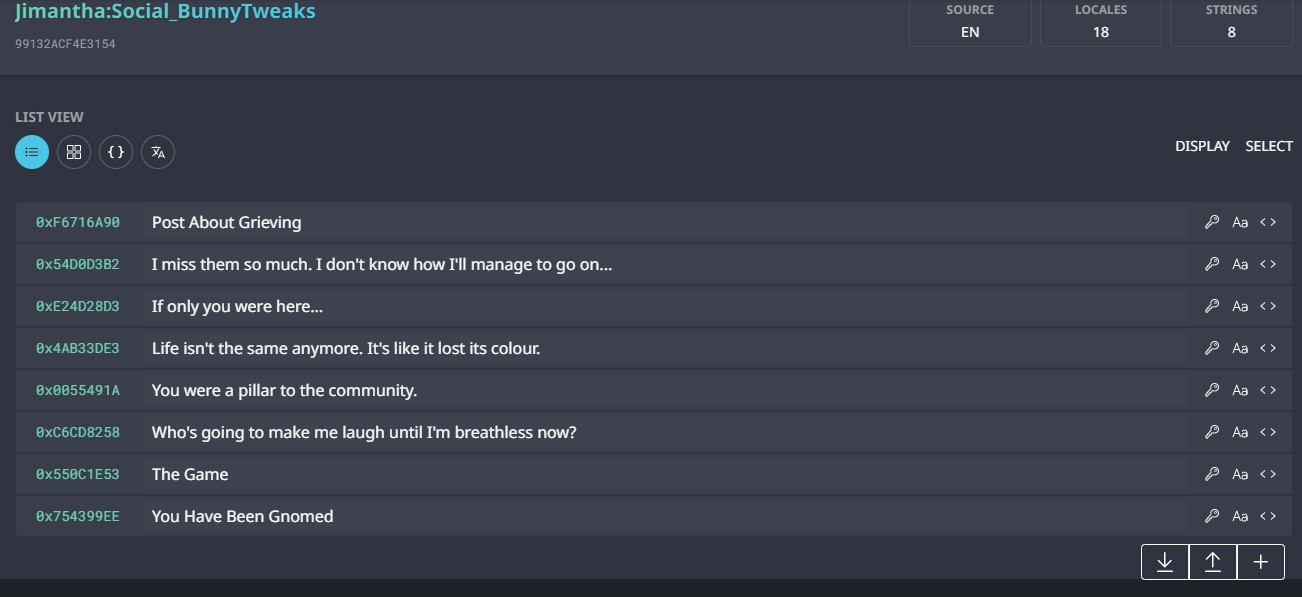Click the string text 'The Game'

[x=190, y=474]
